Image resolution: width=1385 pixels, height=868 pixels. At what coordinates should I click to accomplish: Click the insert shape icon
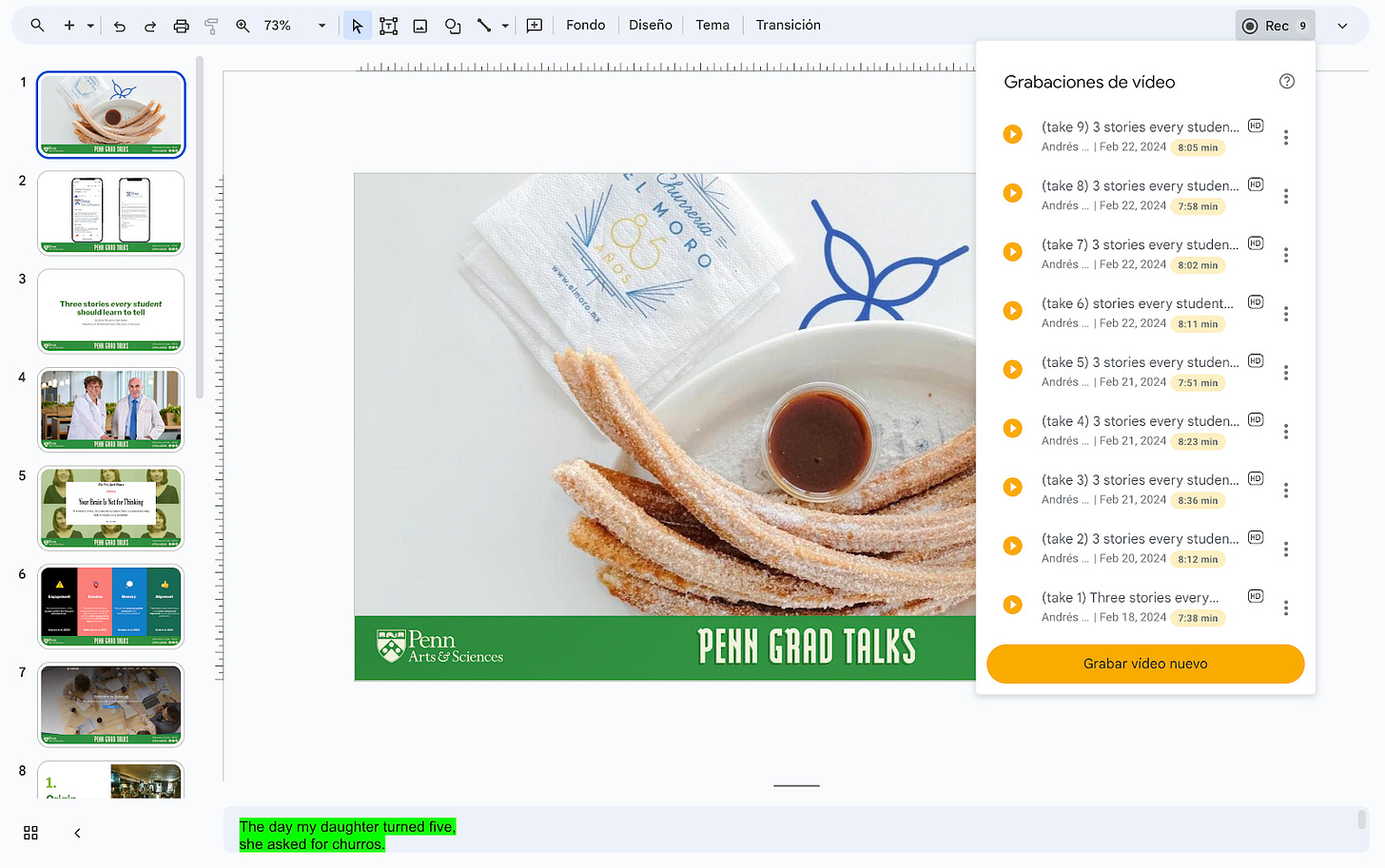pyautogui.click(x=453, y=26)
